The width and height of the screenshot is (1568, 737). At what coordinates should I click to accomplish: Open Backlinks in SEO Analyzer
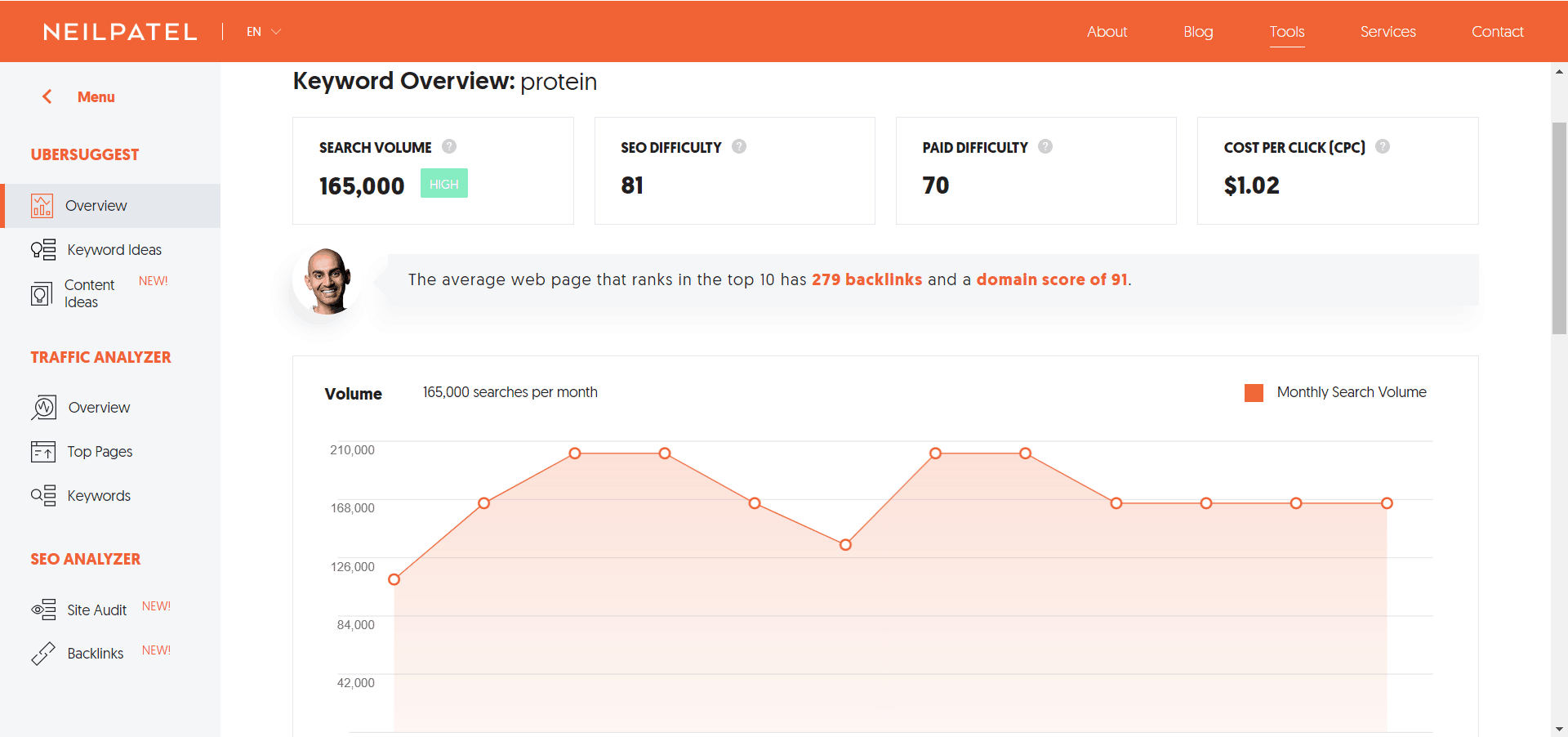pos(96,654)
